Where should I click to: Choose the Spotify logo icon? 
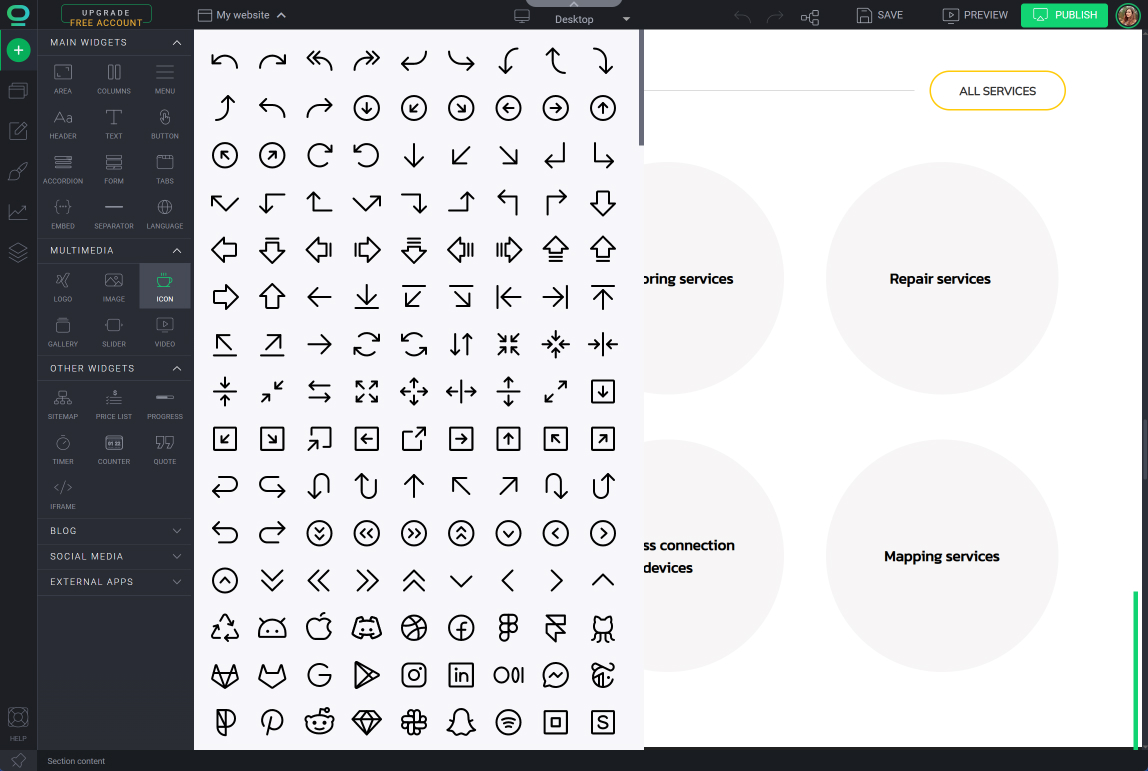click(x=508, y=722)
